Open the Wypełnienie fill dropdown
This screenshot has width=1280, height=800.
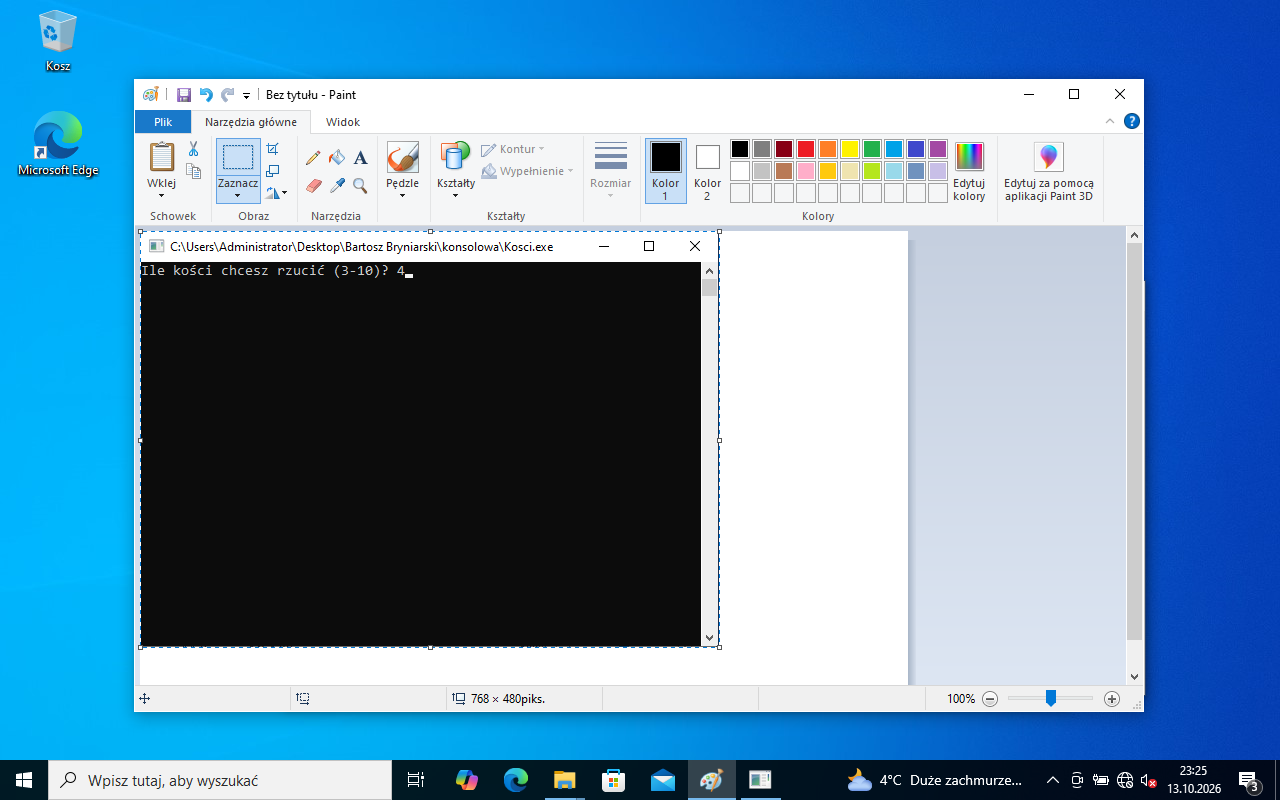(527, 171)
